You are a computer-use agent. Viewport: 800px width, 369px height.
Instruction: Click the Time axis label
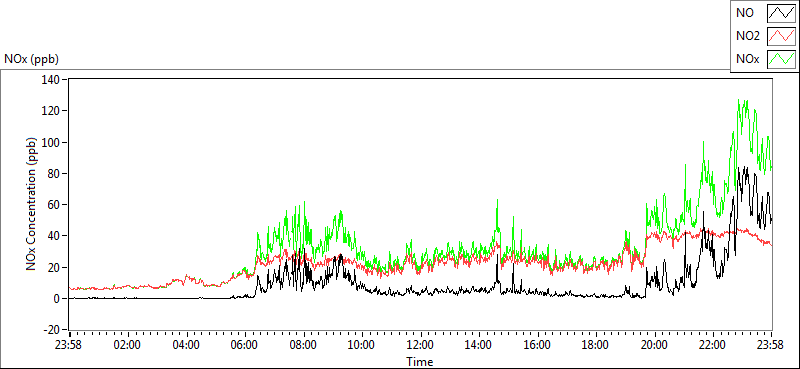[x=420, y=362]
